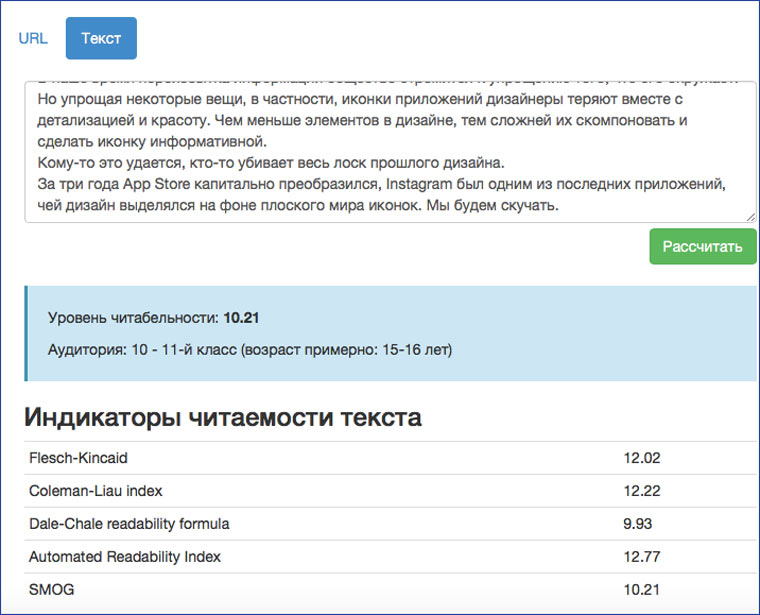Click the Flesch-Kincaid value 12.02
Viewport: 760px width, 615px height.
[x=642, y=458]
